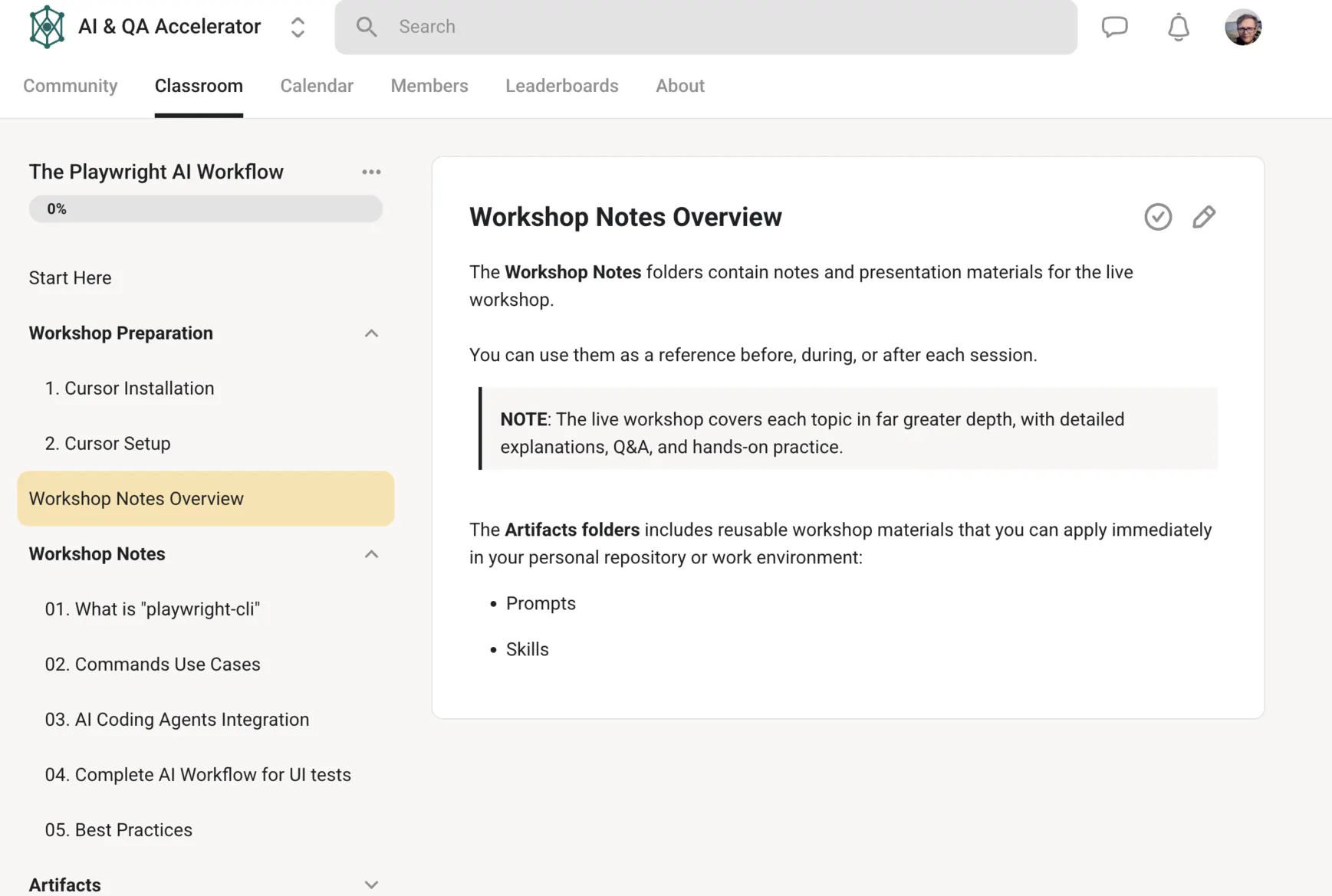Screen dimensions: 1332x896
Task: Open lesson 05. Best Practices
Action: pyautogui.click(x=119, y=830)
